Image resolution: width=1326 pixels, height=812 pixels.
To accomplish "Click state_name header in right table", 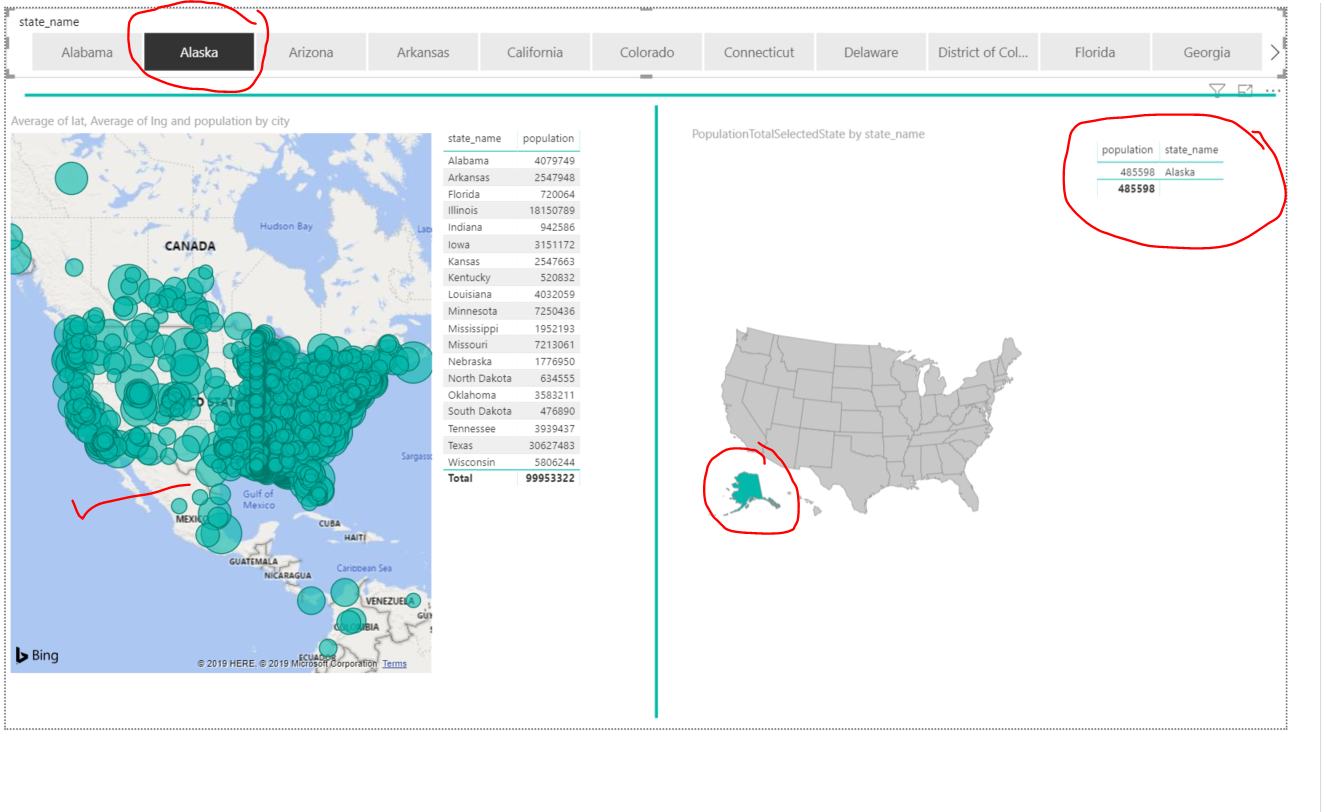I will point(1191,150).
